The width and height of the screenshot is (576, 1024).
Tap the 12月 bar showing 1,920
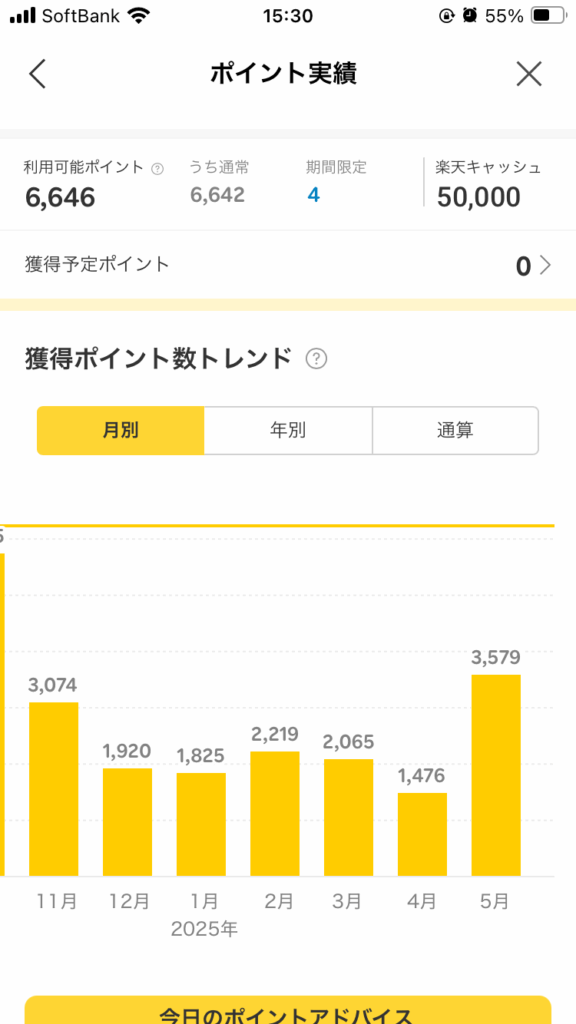[x=127, y=822]
